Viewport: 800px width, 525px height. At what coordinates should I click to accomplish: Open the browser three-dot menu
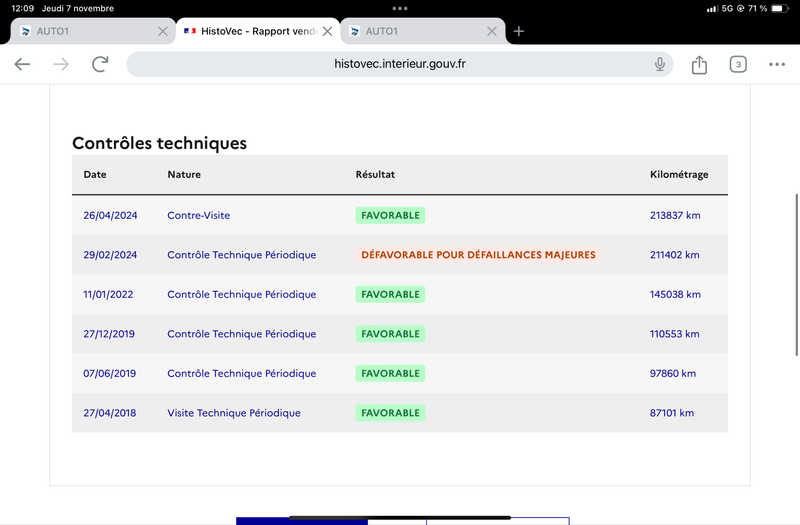point(777,64)
